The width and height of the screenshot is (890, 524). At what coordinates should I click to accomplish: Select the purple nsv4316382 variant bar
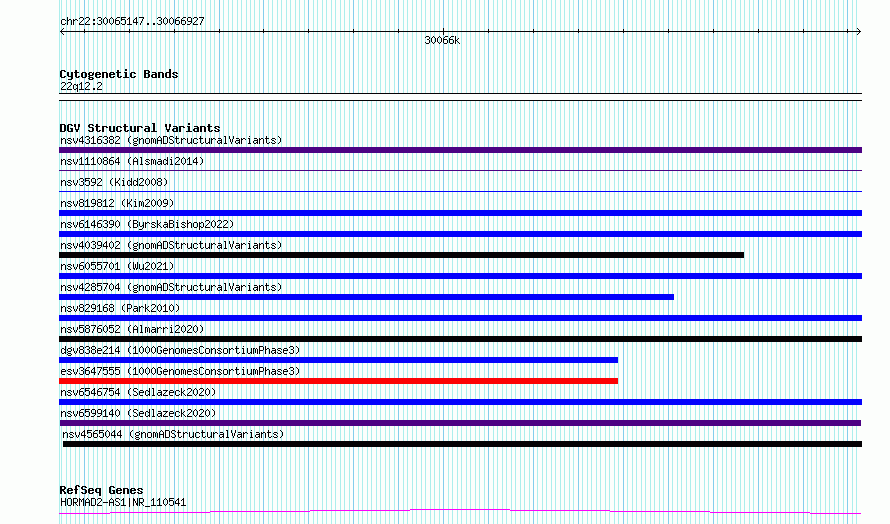460,150
